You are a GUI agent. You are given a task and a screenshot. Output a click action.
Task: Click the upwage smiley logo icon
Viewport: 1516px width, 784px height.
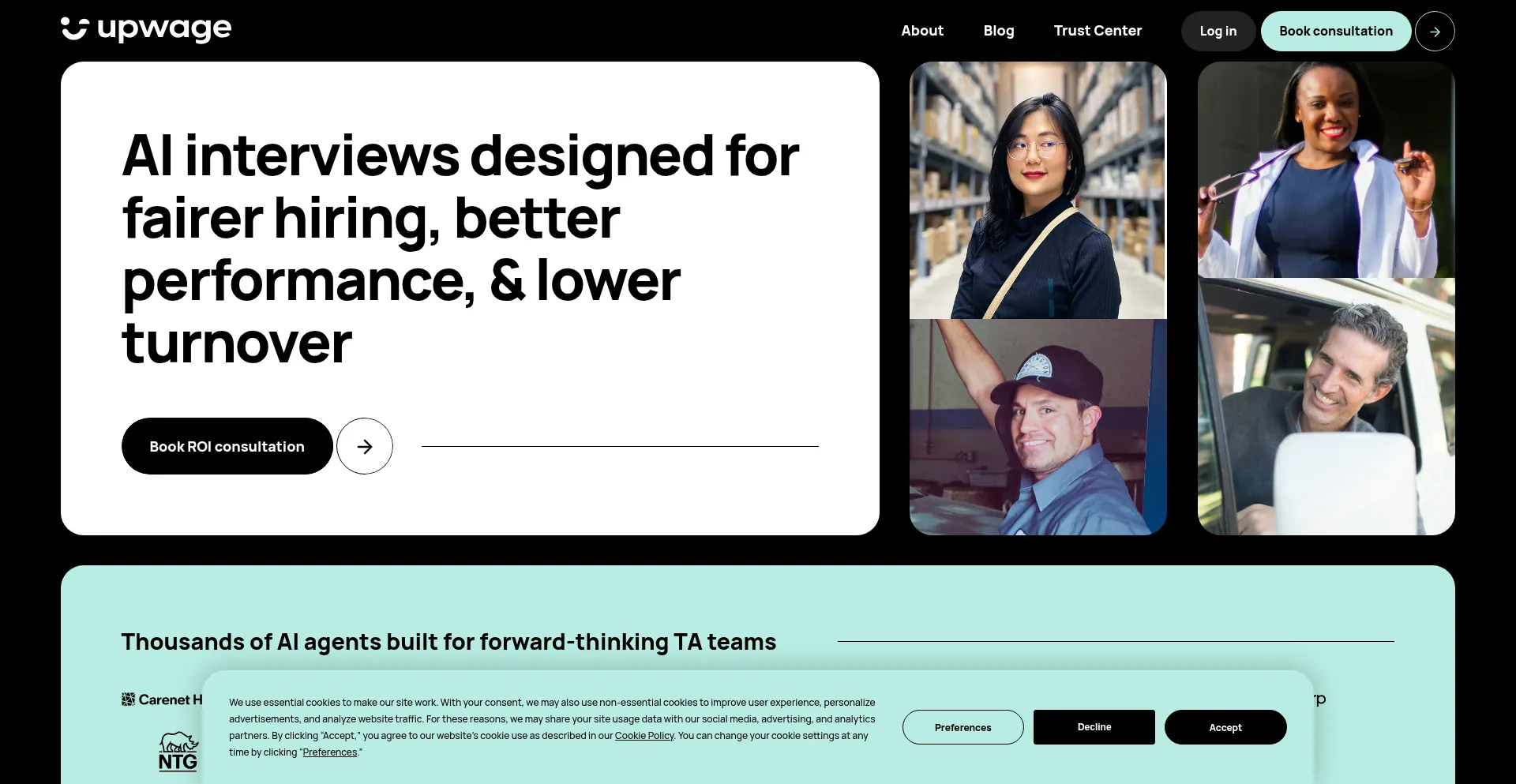(74, 28)
